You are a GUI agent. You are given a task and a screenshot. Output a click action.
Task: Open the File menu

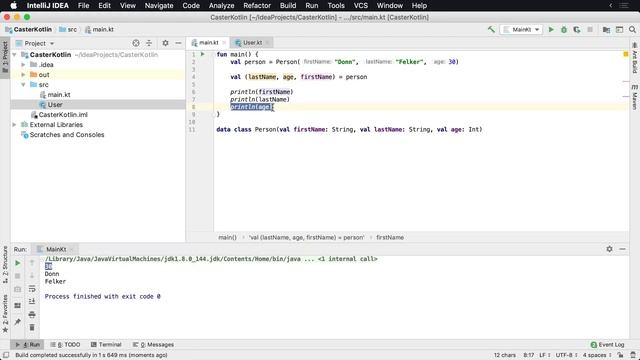tap(83, 6)
